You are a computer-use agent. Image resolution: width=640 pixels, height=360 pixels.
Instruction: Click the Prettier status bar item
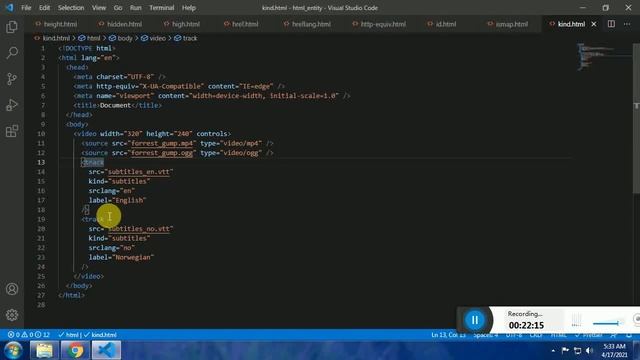(x=588, y=335)
